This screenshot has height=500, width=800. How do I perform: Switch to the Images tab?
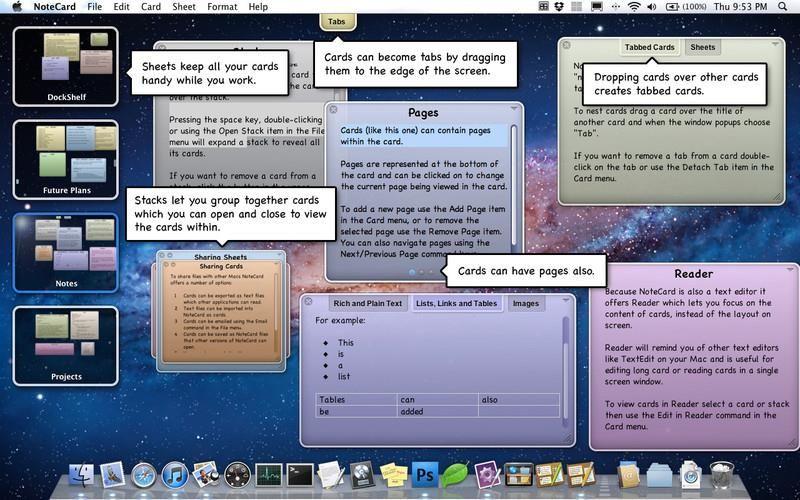pyautogui.click(x=525, y=304)
